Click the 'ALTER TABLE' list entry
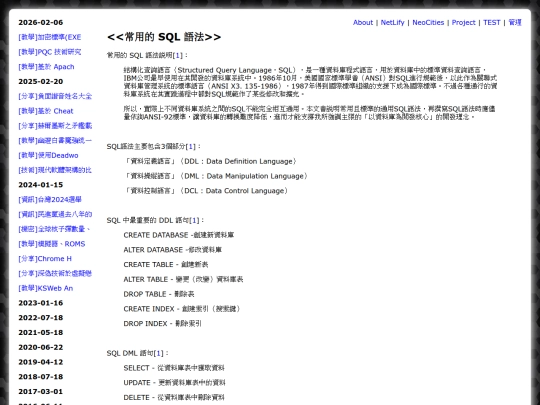540x405 pixels. click(x=184, y=280)
